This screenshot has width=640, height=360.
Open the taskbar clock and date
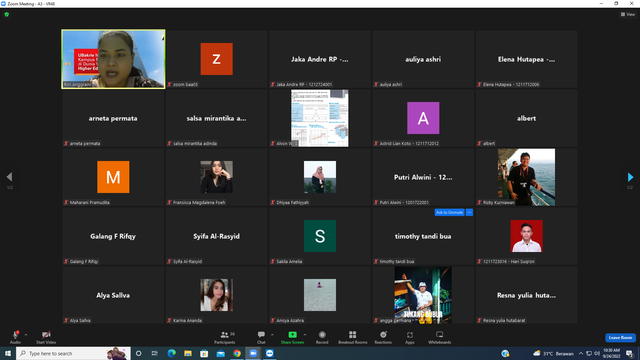(611, 353)
